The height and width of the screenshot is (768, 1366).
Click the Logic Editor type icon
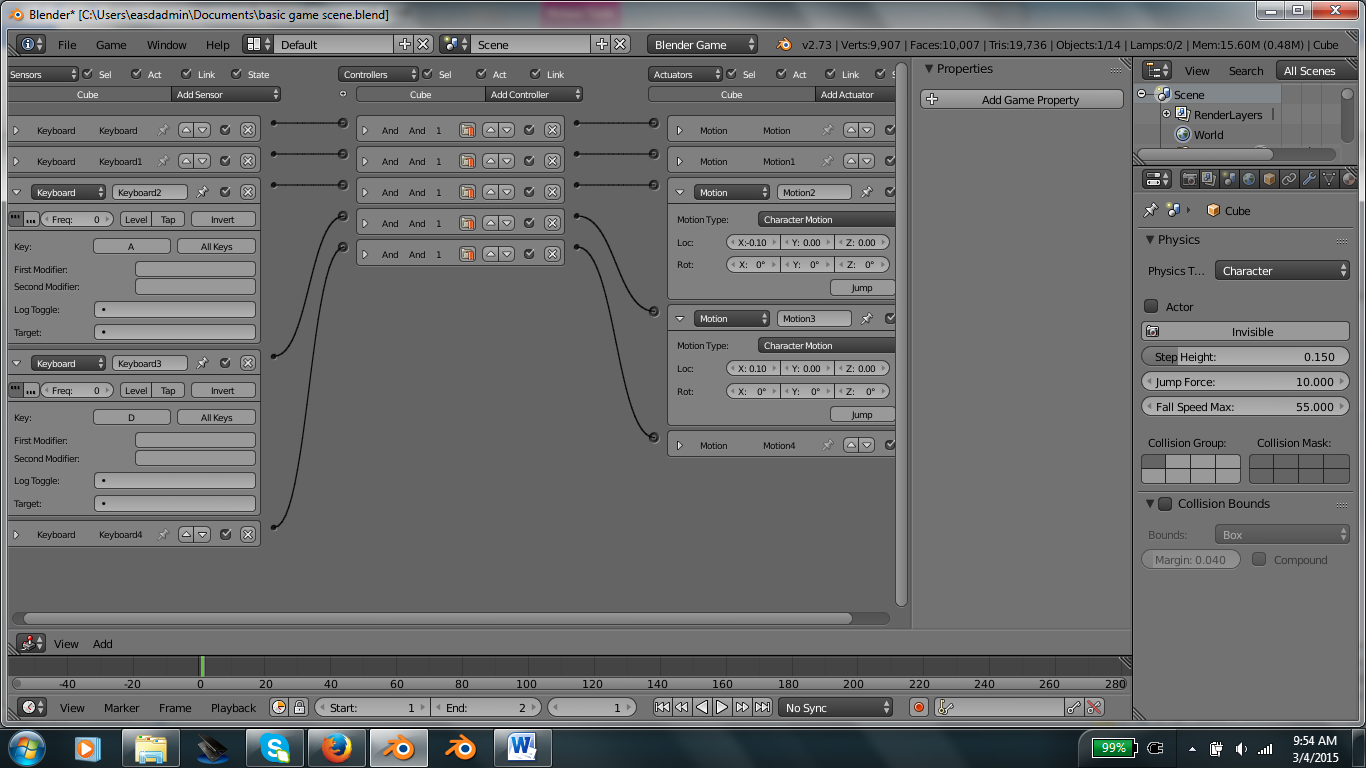click(x=31, y=643)
